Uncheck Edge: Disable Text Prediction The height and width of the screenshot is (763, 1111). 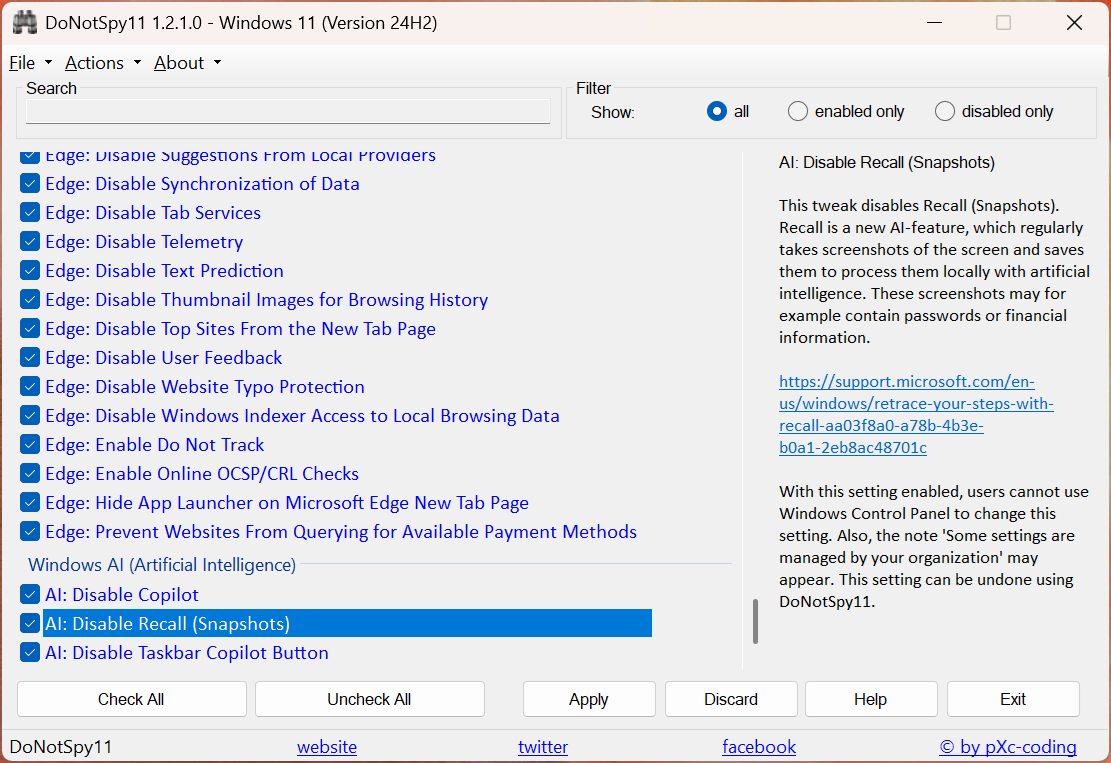[30, 271]
